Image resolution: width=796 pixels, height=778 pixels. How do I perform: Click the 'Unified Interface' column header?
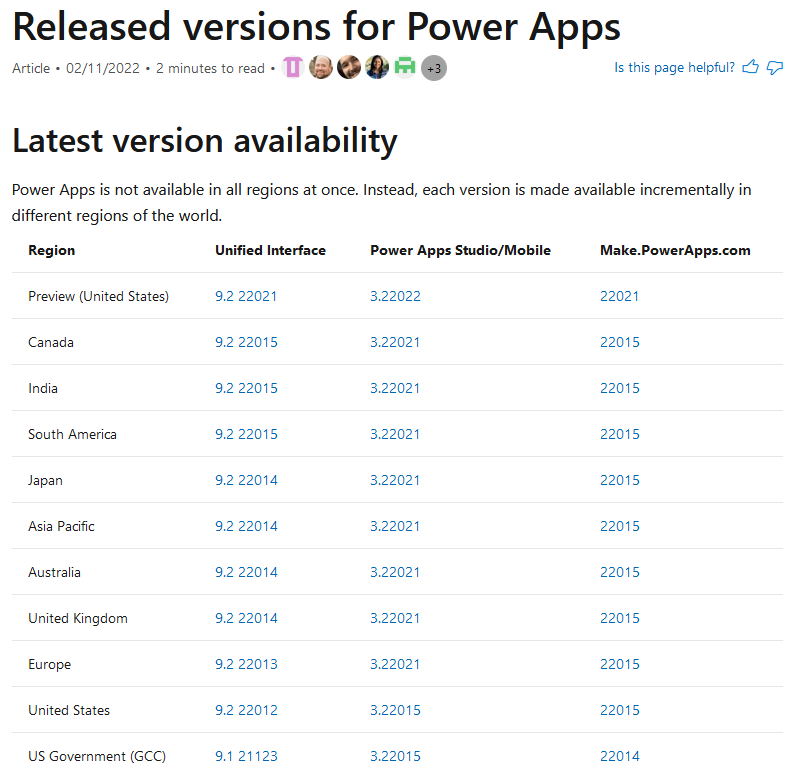[271, 251]
